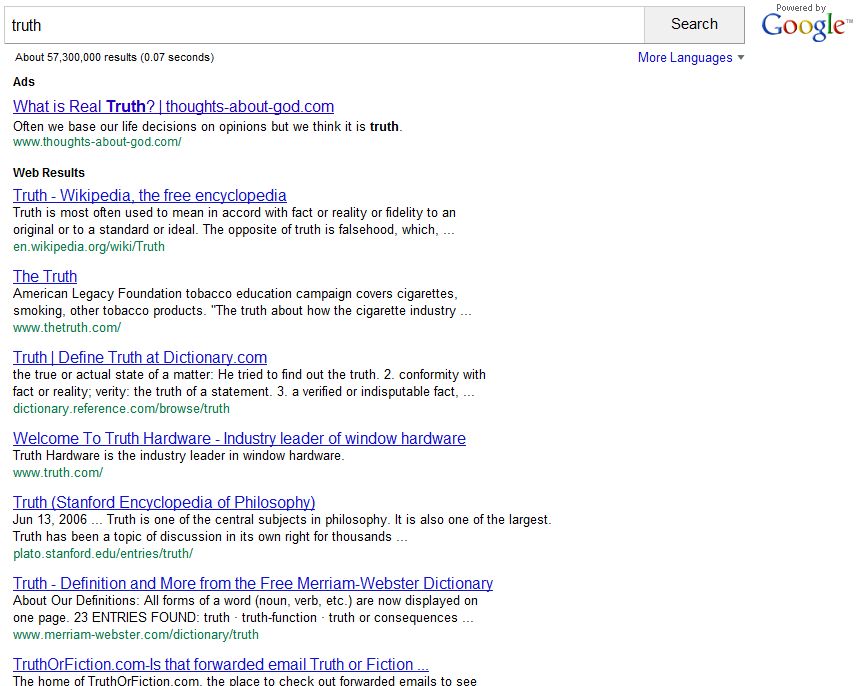Open the Merriam-Webster Dictionary definition result
Image resolution: width=868 pixels, height=686 pixels.
[x=253, y=584]
